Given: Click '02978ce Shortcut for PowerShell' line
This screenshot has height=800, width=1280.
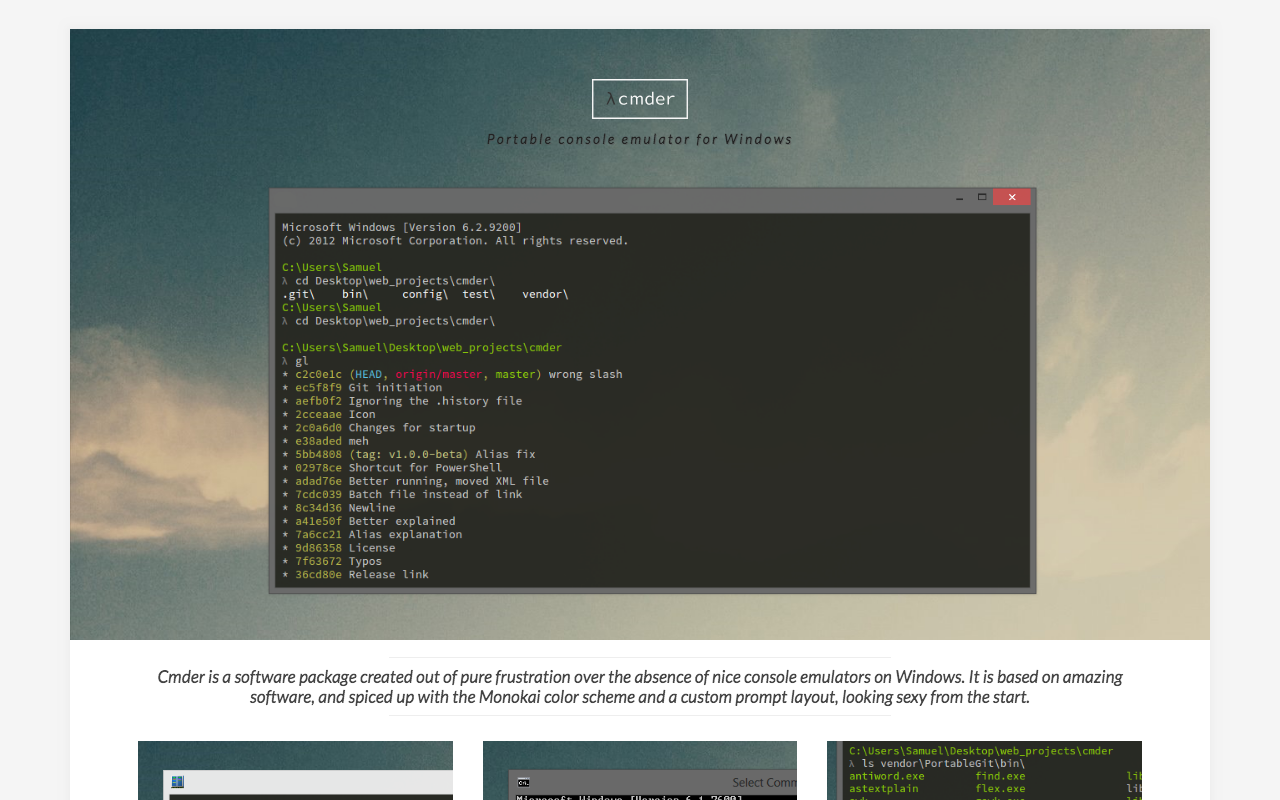Looking at the screenshot, I should [392, 468].
